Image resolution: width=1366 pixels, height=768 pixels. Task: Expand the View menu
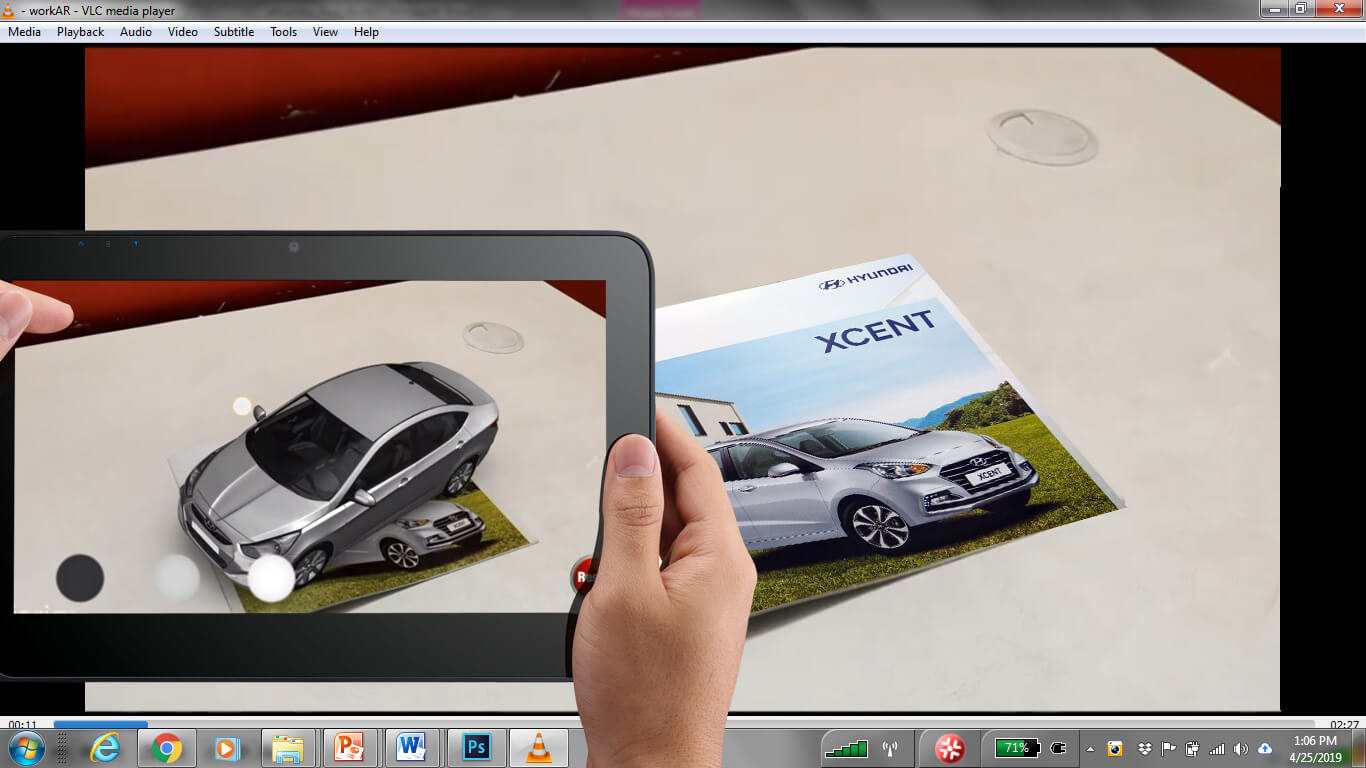(325, 32)
